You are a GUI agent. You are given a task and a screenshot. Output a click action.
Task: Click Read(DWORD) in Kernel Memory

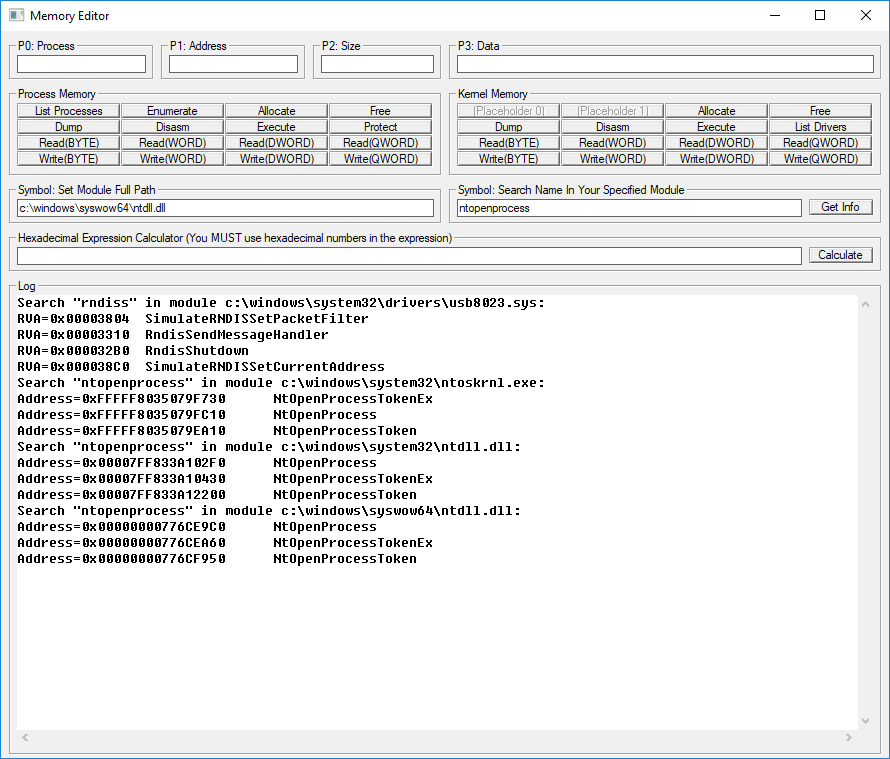point(716,142)
